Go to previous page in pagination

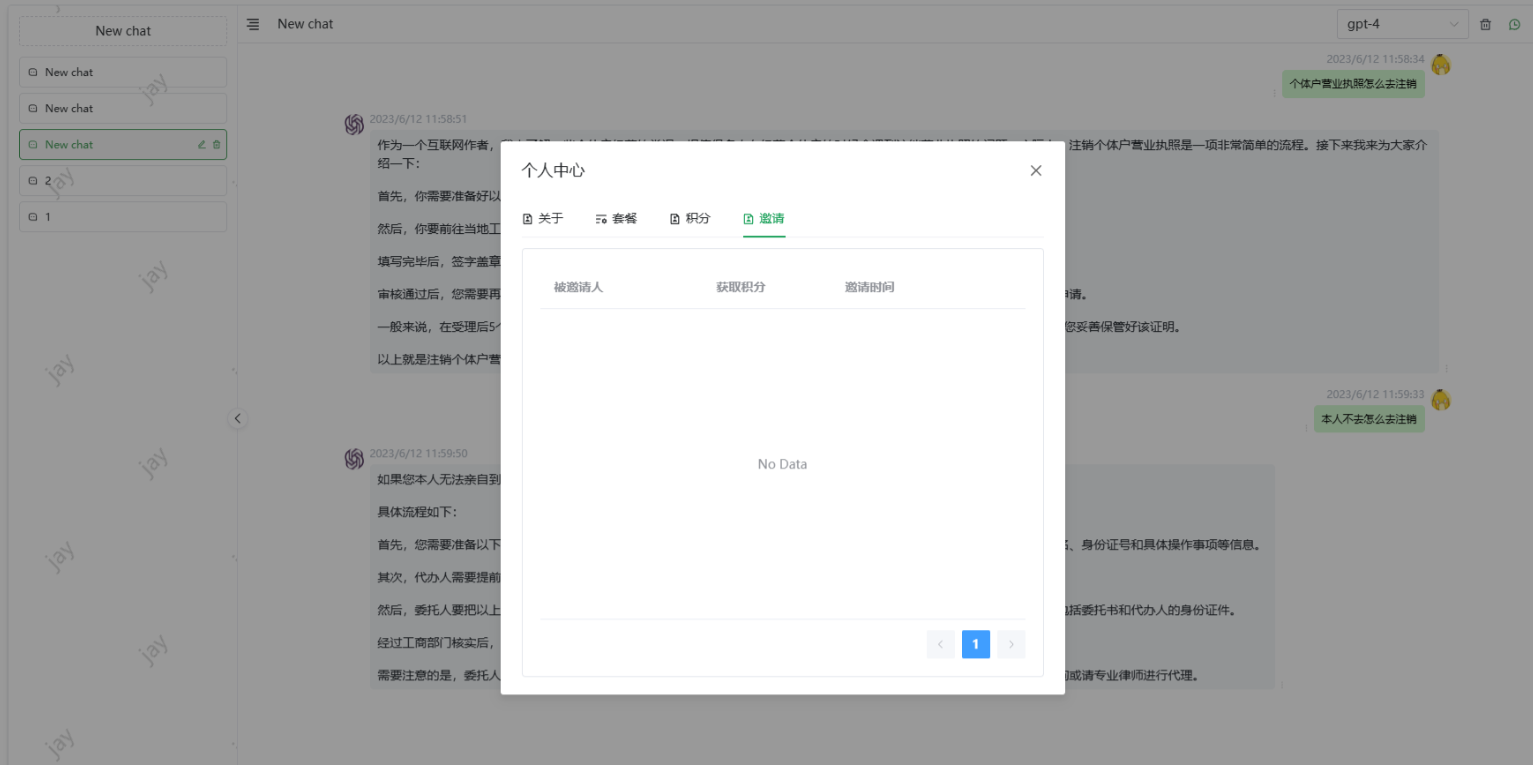[940, 644]
